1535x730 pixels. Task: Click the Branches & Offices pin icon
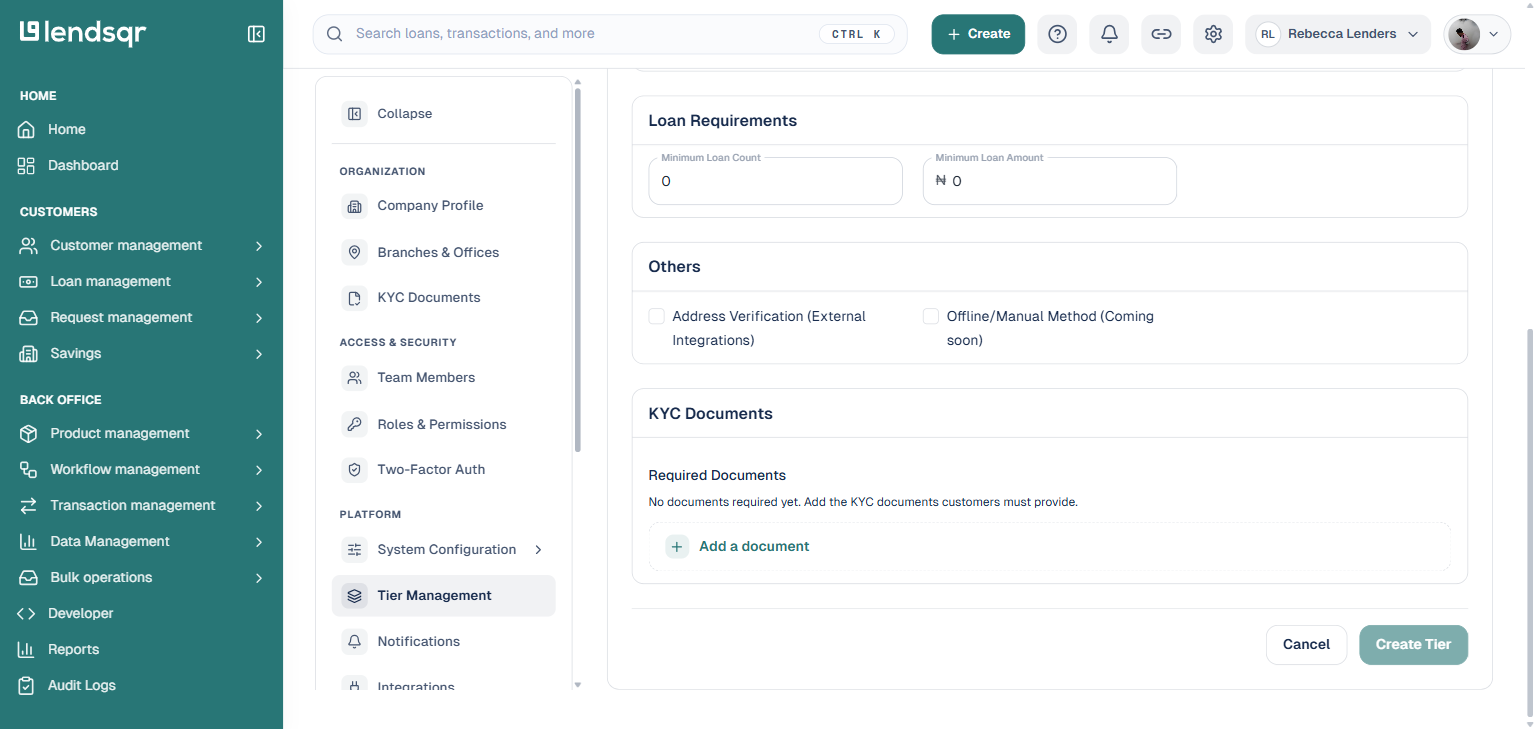point(354,252)
